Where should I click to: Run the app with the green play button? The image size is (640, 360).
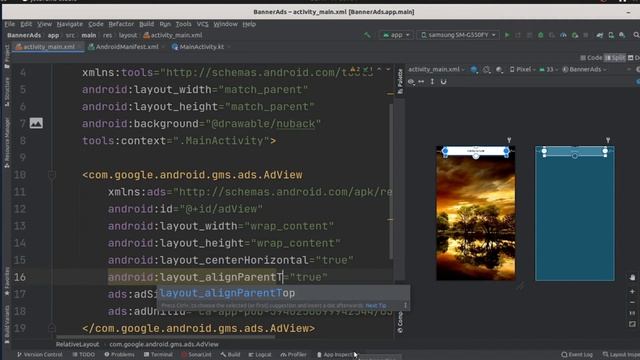(507, 36)
